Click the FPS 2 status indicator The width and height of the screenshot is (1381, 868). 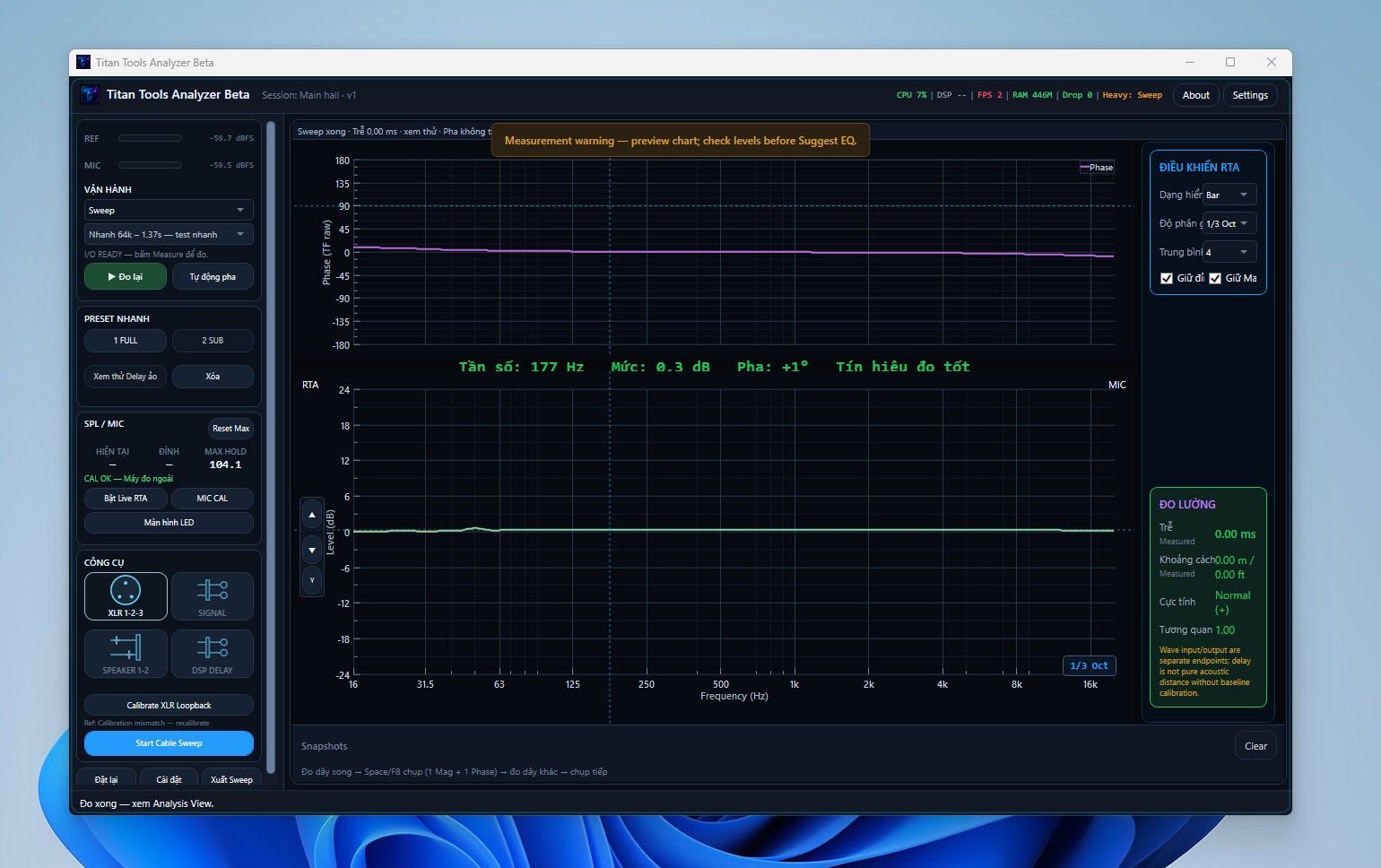point(990,95)
